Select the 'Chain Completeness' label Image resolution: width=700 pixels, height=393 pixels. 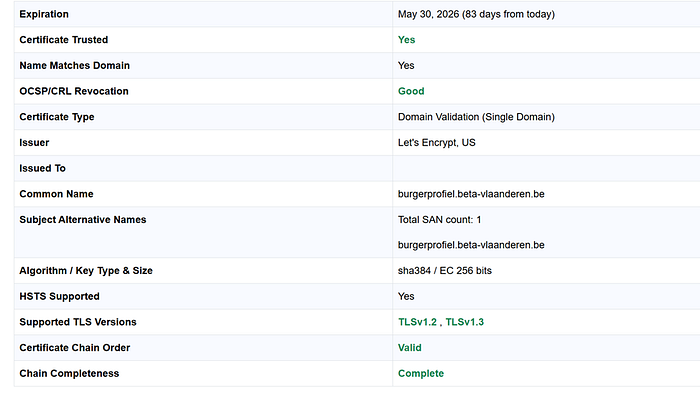pyautogui.click(x=69, y=373)
